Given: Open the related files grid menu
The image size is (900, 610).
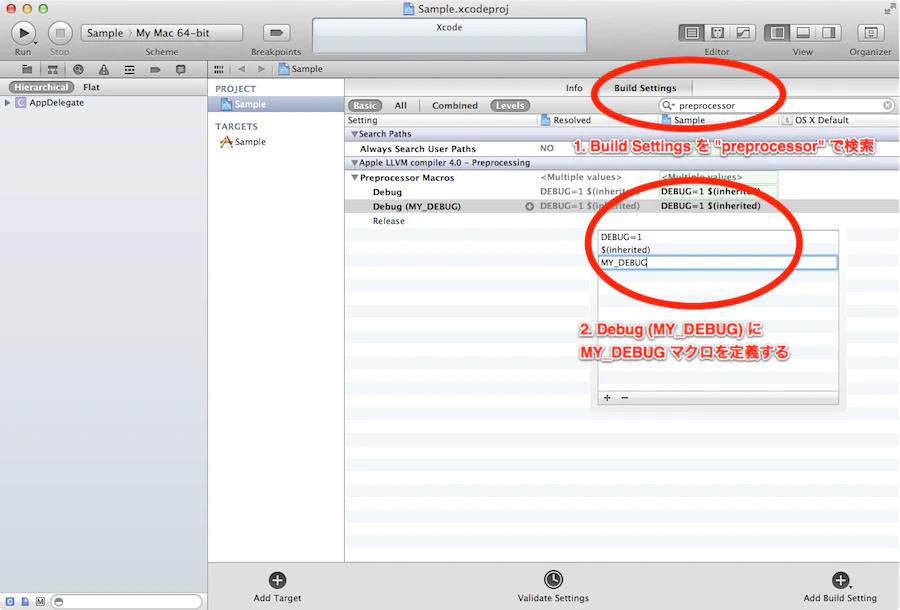Looking at the screenshot, I should click(219, 69).
